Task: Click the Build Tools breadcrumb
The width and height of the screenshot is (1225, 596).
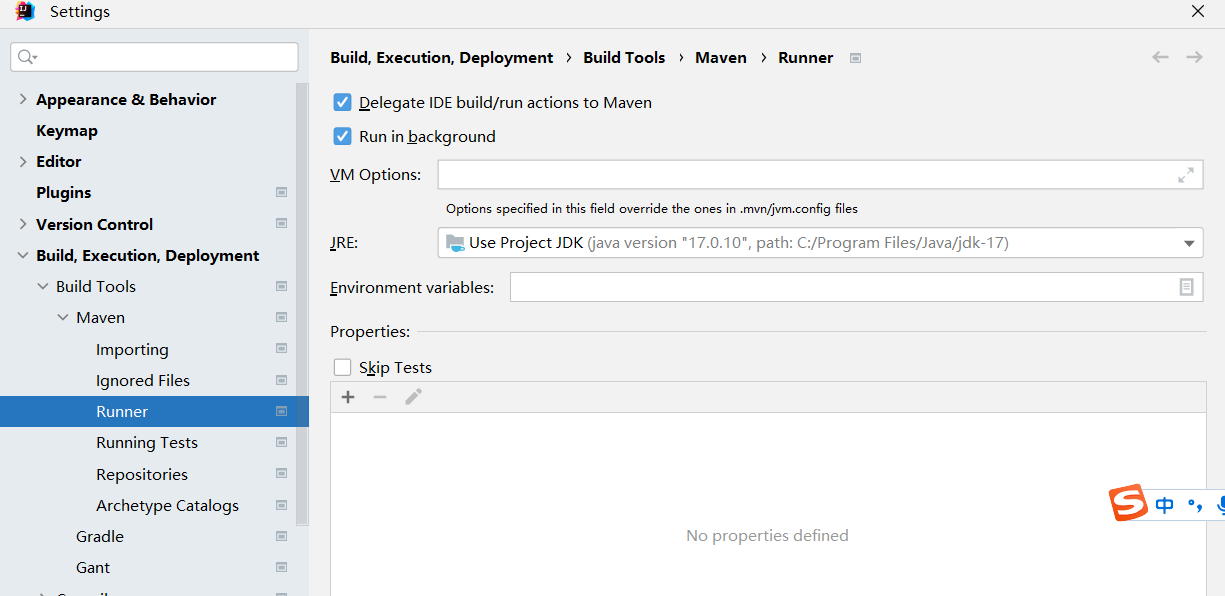Action: [x=624, y=57]
